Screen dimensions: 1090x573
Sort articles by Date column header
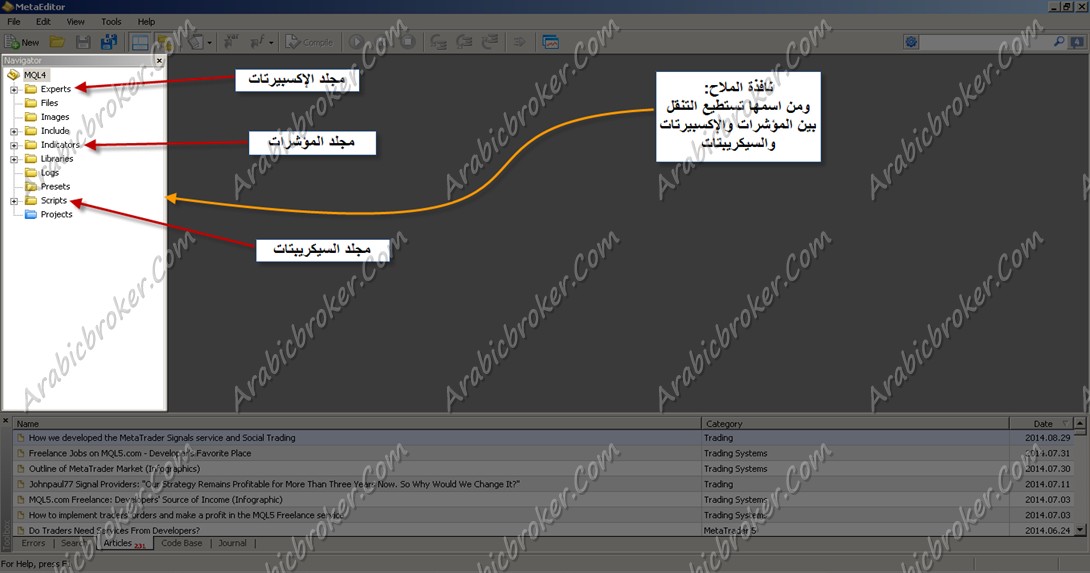(x=1041, y=423)
